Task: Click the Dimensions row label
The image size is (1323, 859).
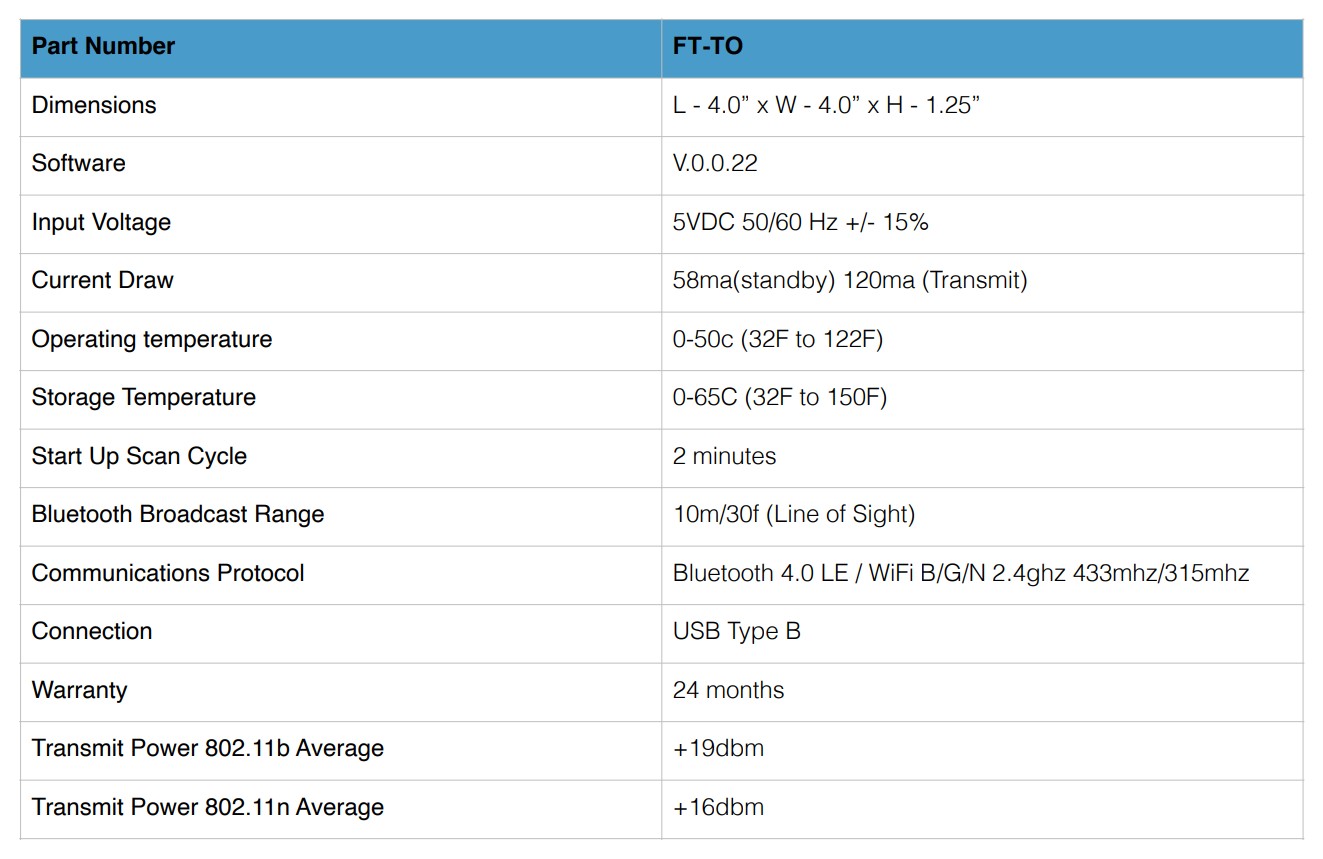Action: (x=94, y=105)
